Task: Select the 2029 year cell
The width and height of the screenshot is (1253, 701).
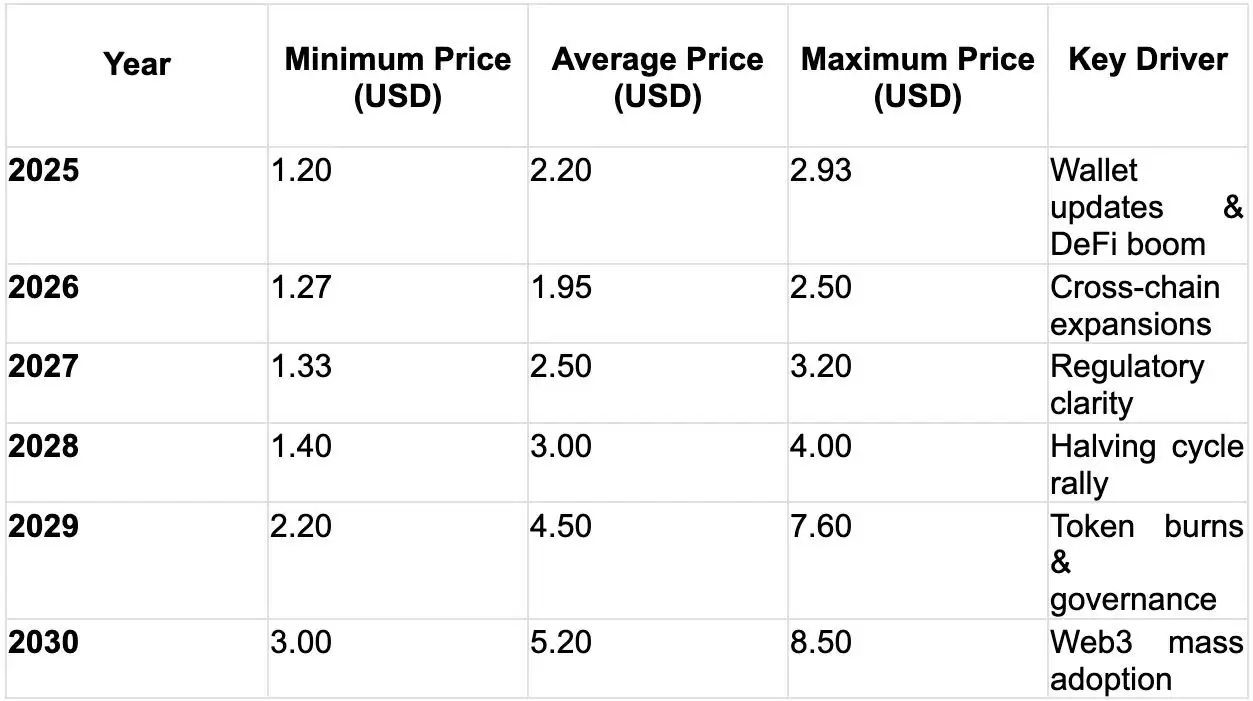Action: pyautogui.click(x=44, y=525)
